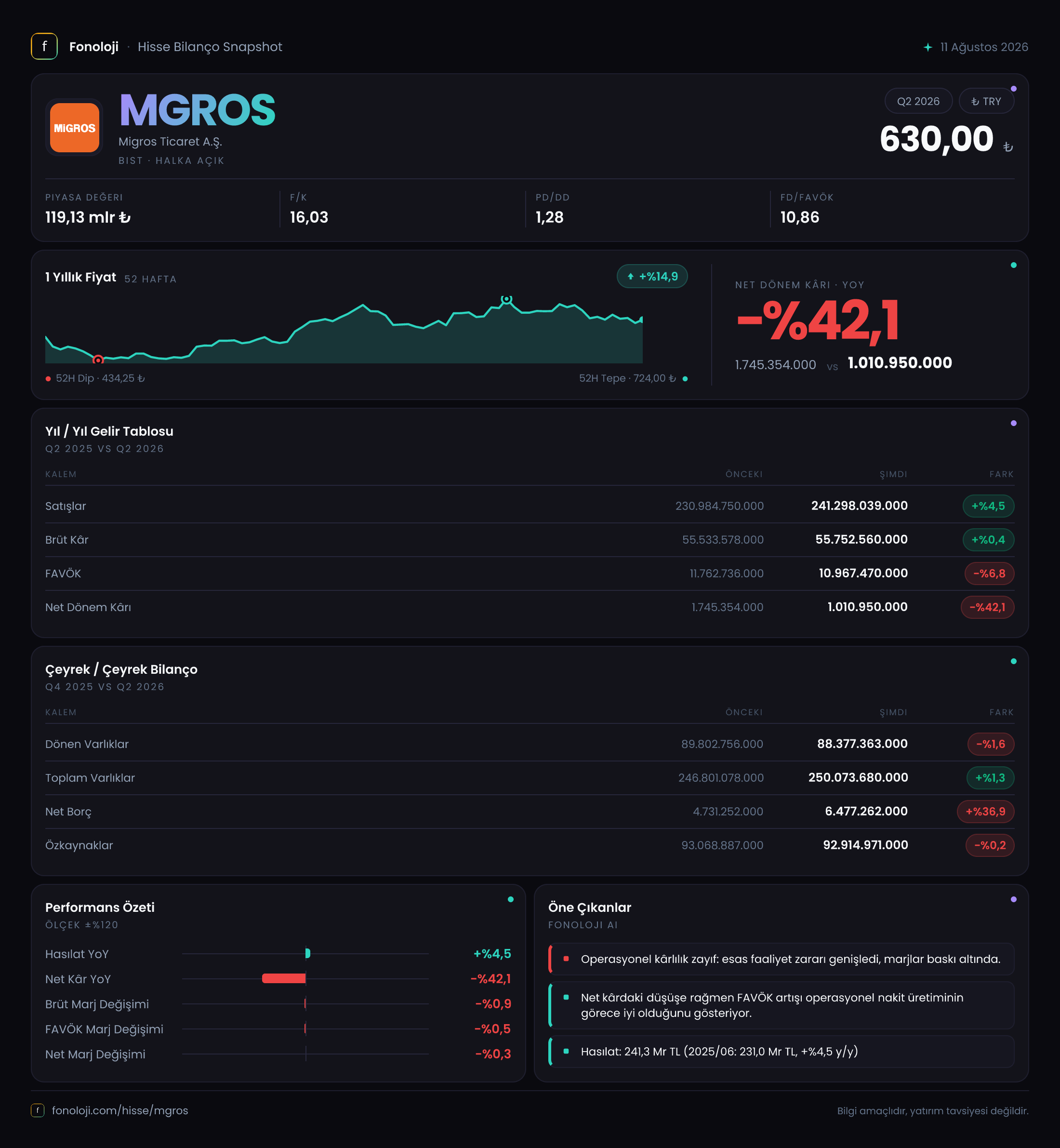Click the Satışlar +%4,5 change badge
This screenshot has height=1148, width=1060.
pos(988,506)
